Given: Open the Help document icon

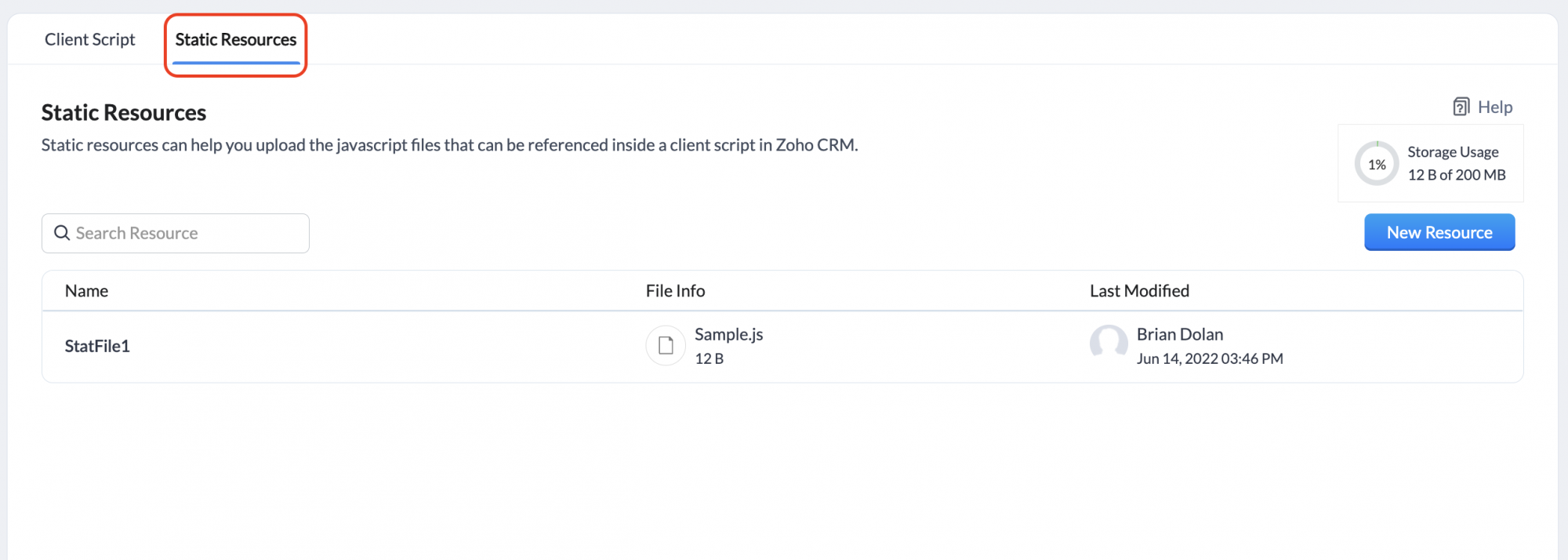Looking at the screenshot, I should coord(1461,107).
